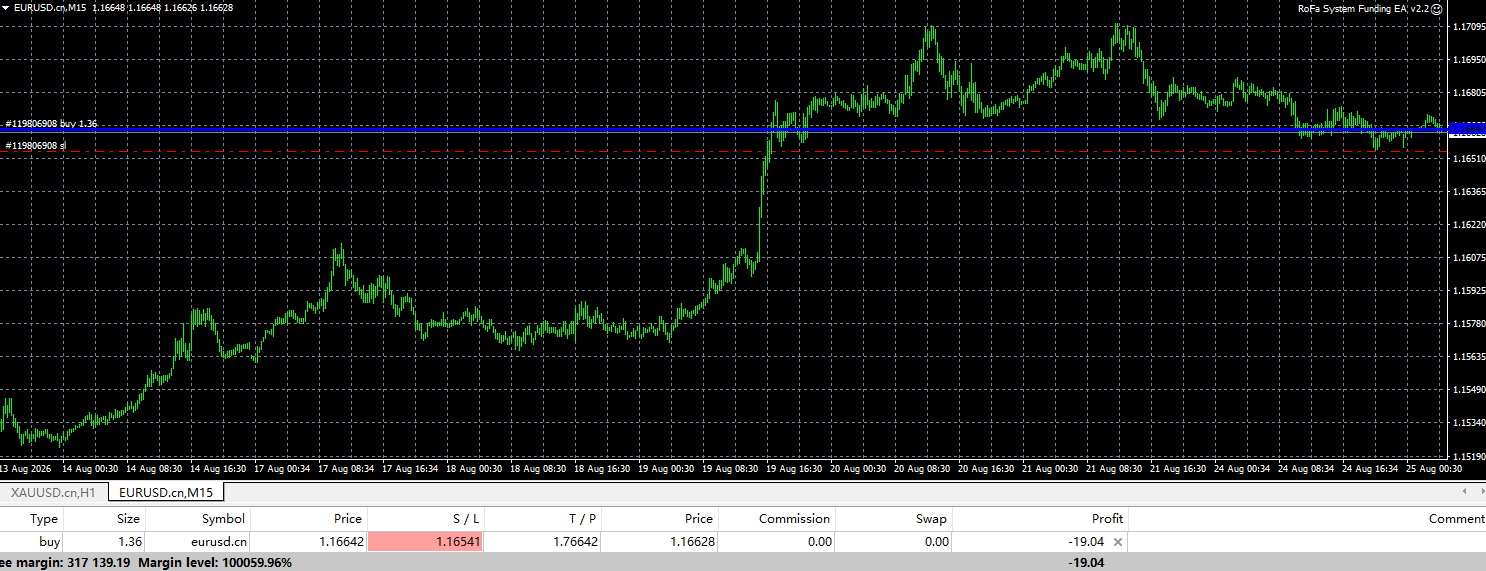Click the left tab-scroll arrow
1486x571 pixels.
point(1466,492)
